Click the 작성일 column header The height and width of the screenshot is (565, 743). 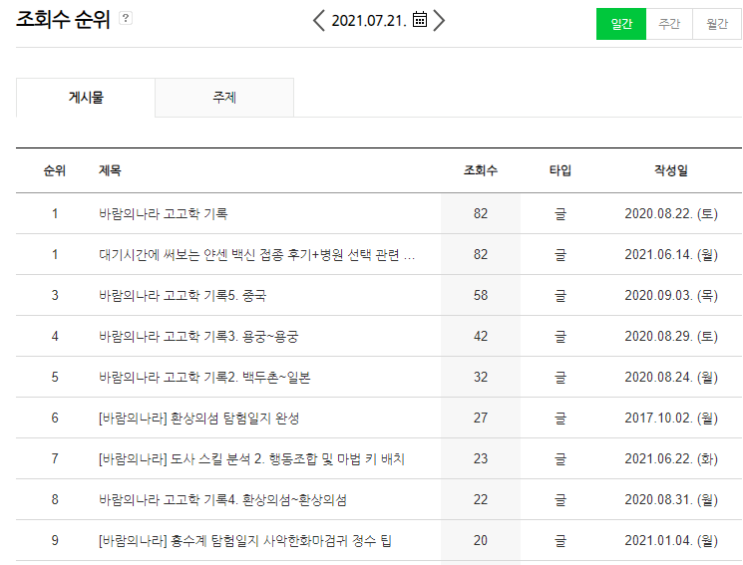point(671,171)
